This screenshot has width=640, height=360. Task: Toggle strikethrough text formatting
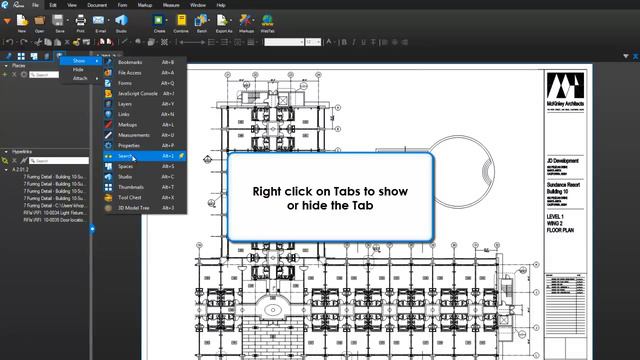[373, 42]
